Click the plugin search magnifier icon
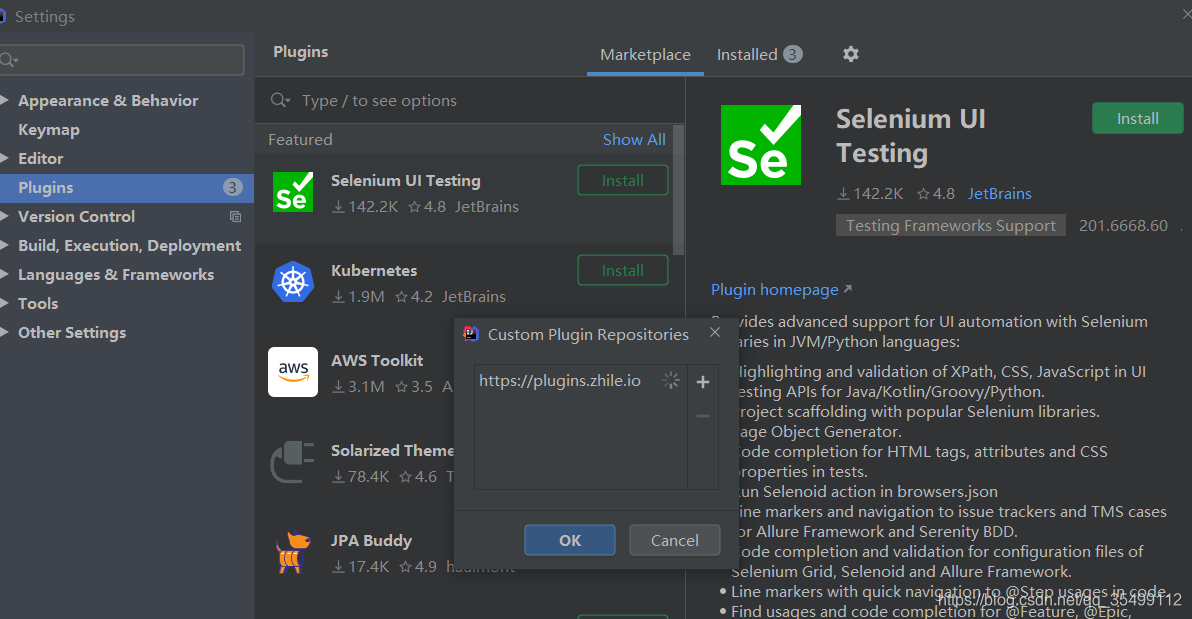The height and width of the screenshot is (619, 1192). click(x=281, y=100)
